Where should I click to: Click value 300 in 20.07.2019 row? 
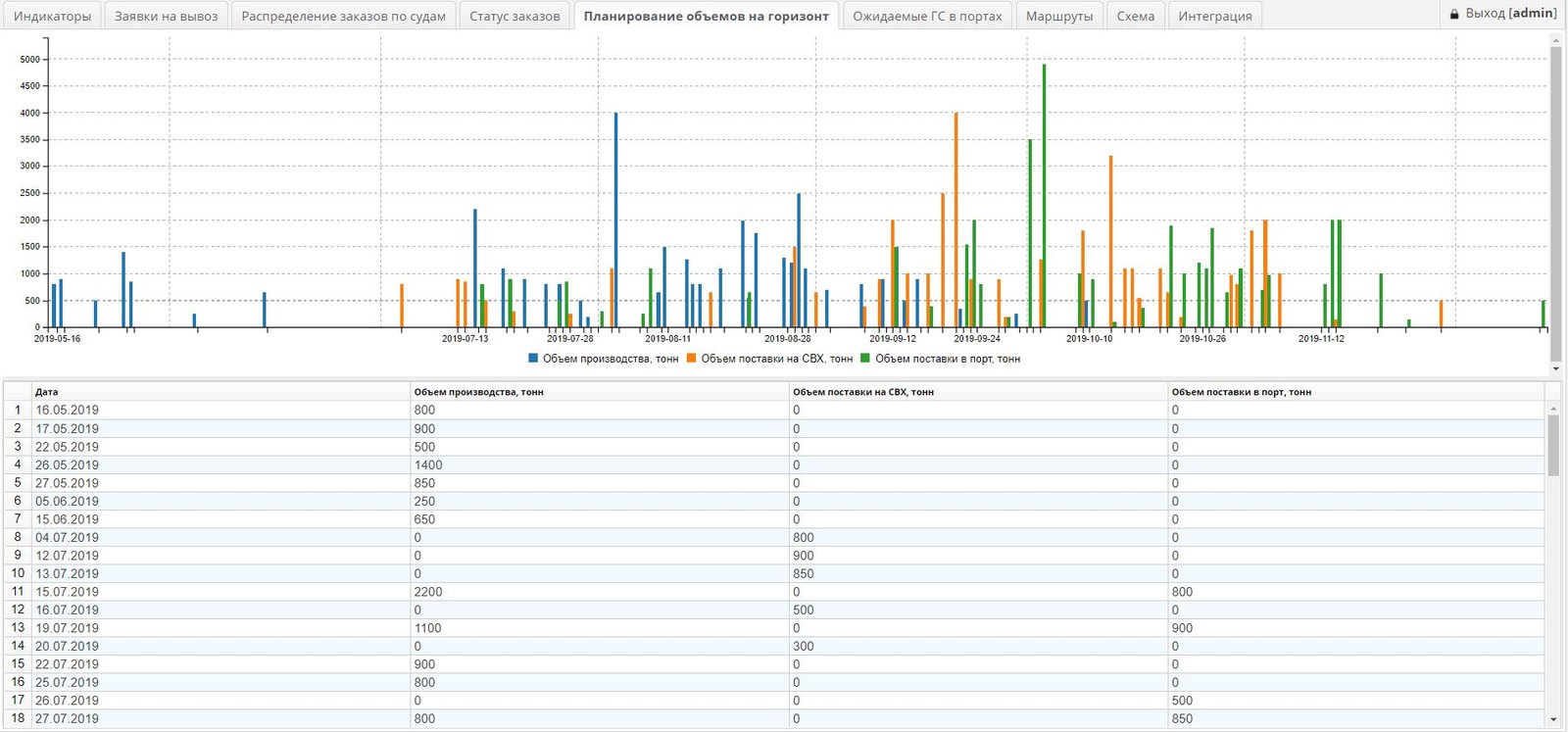point(978,646)
